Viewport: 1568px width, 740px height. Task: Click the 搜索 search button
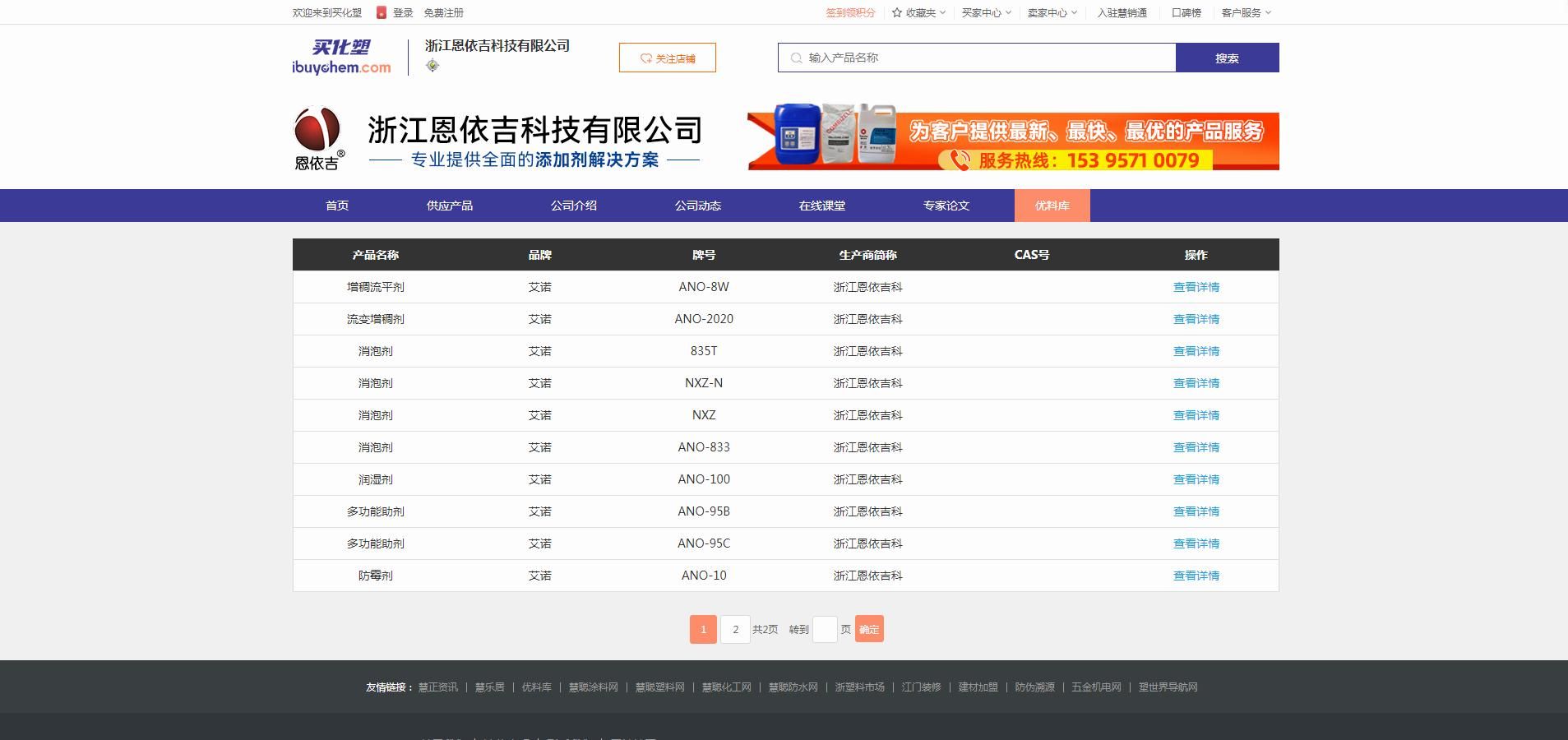pos(1228,58)
